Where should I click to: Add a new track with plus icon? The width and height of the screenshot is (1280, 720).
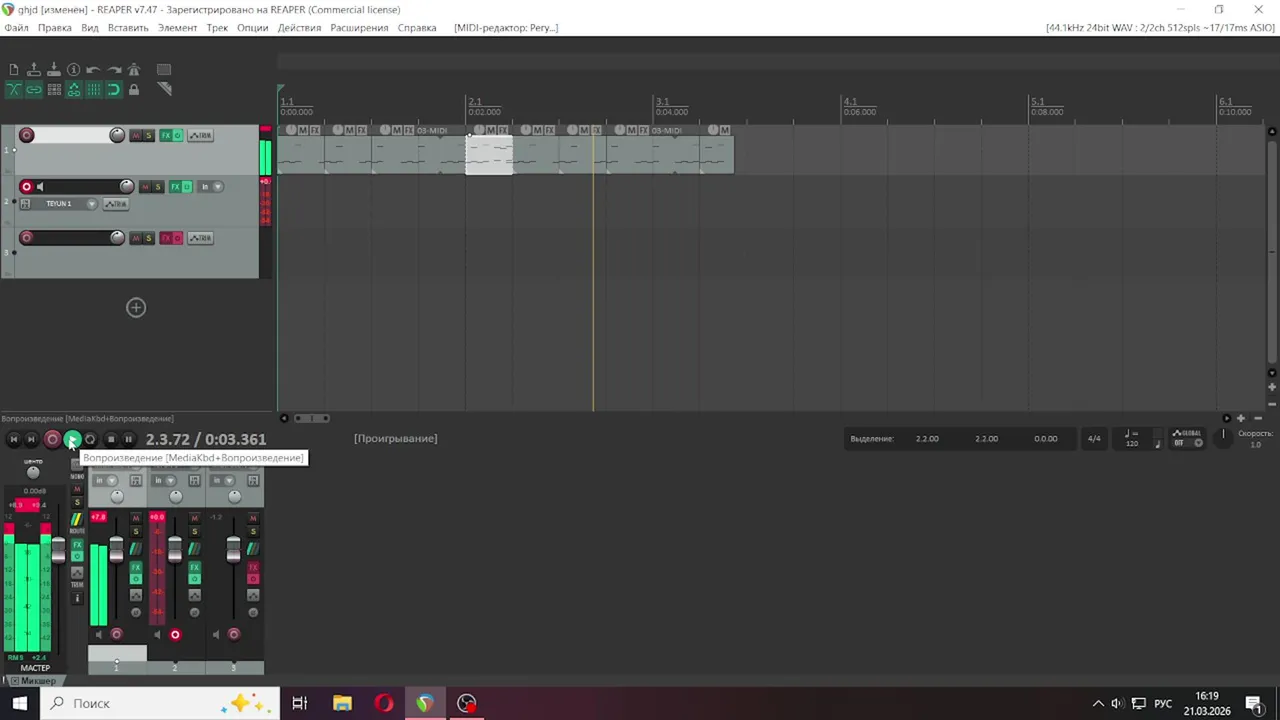click(x=136, y=308)
